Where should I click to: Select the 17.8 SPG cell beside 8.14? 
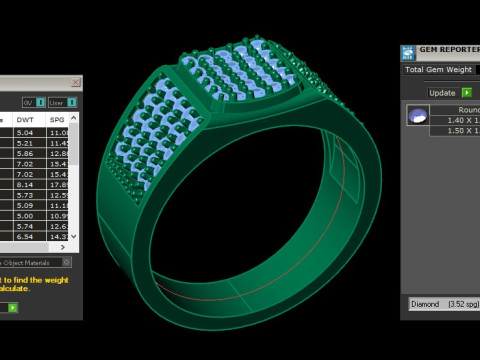(x=58, y=185)
